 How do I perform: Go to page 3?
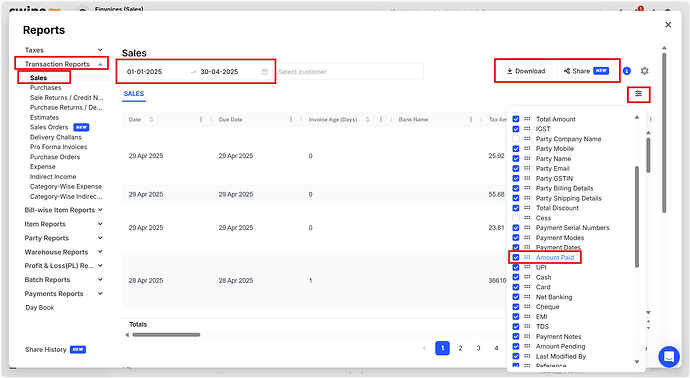point(478,348)
